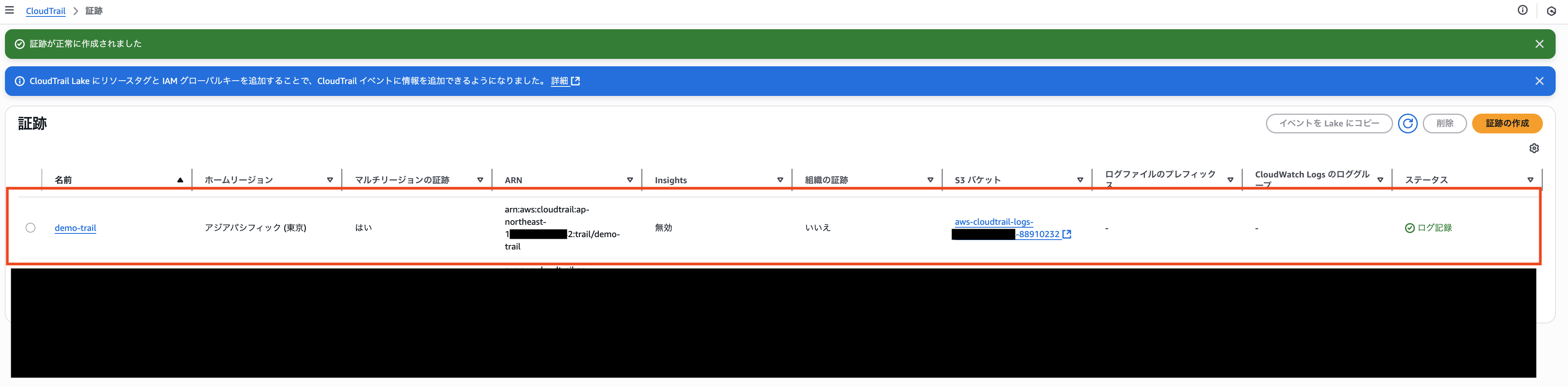Click the 組織の証跡 column header label
The width and height of the screenshot is (1568, 387).
(826, 180)
